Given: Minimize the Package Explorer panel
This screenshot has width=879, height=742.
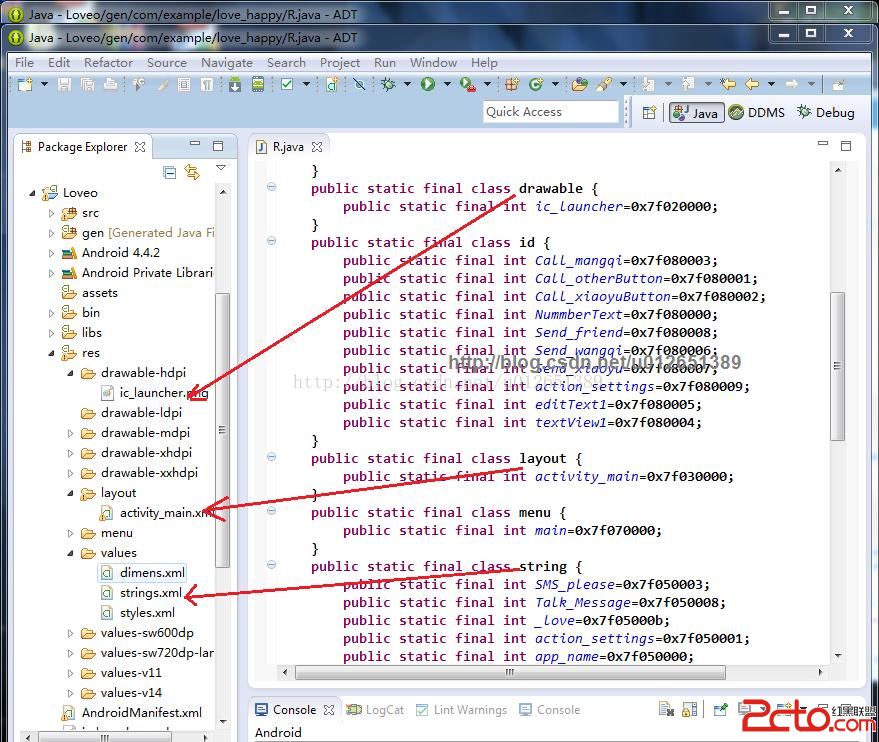Looking at the screenshot, I should (195, 143).
